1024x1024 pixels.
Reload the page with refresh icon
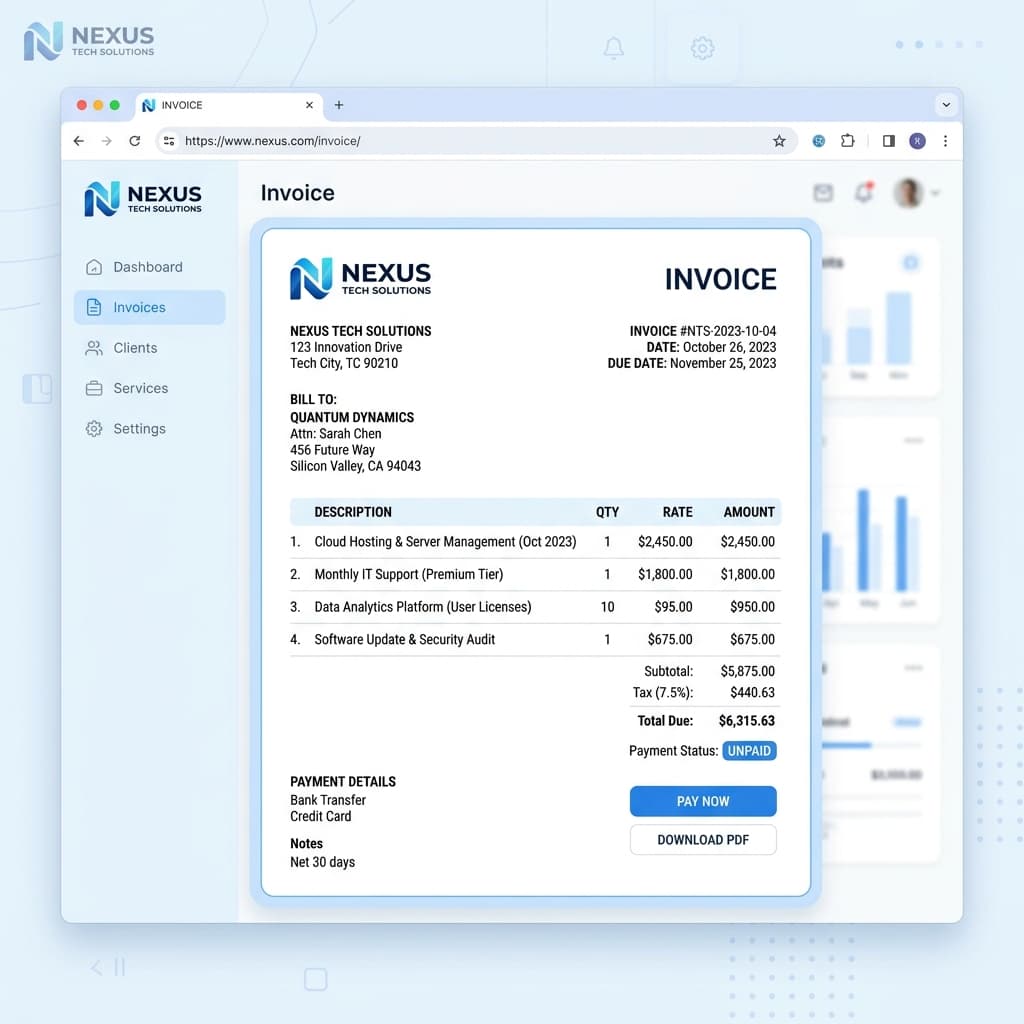tap(135, 141)
